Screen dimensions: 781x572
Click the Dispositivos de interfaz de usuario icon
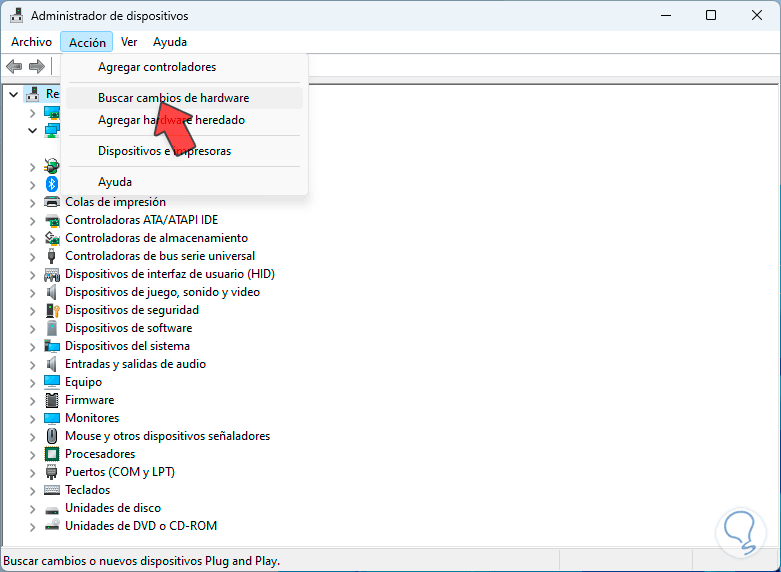click(52, 274)
